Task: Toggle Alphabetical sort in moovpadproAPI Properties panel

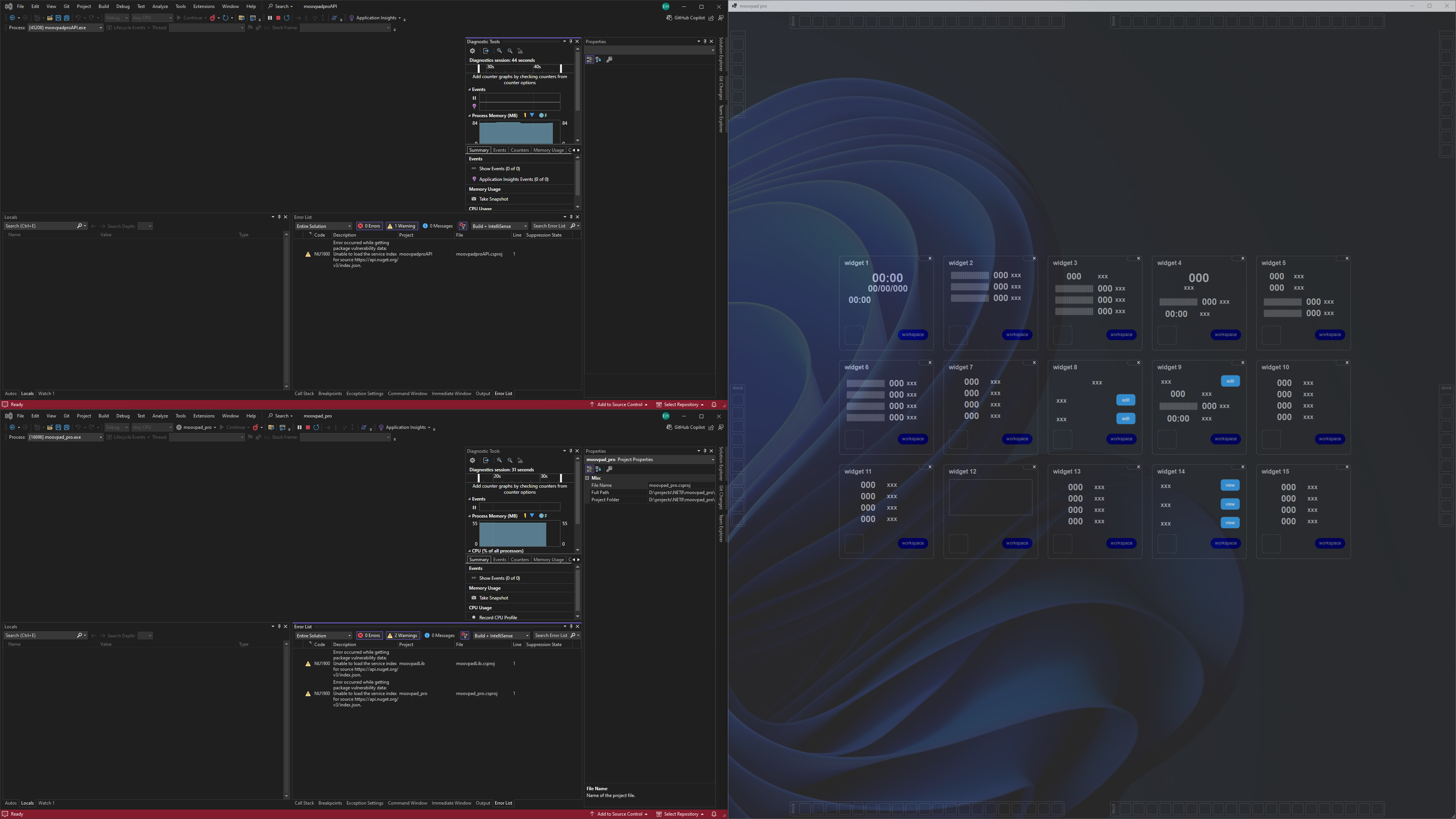Action: pyautogui.click(x=599, y=60)
